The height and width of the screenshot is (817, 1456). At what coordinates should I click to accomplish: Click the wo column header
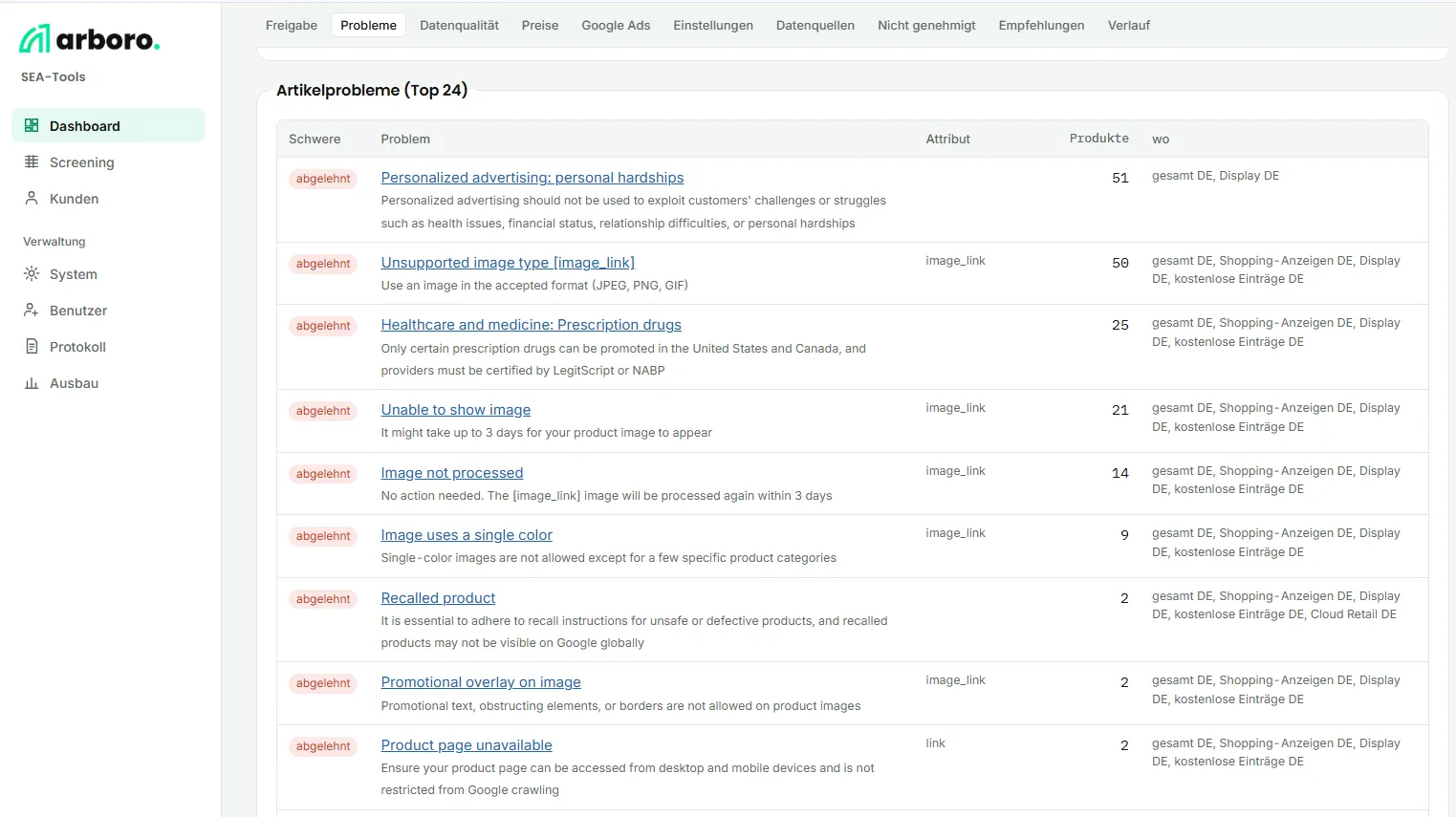point(1161,139)
